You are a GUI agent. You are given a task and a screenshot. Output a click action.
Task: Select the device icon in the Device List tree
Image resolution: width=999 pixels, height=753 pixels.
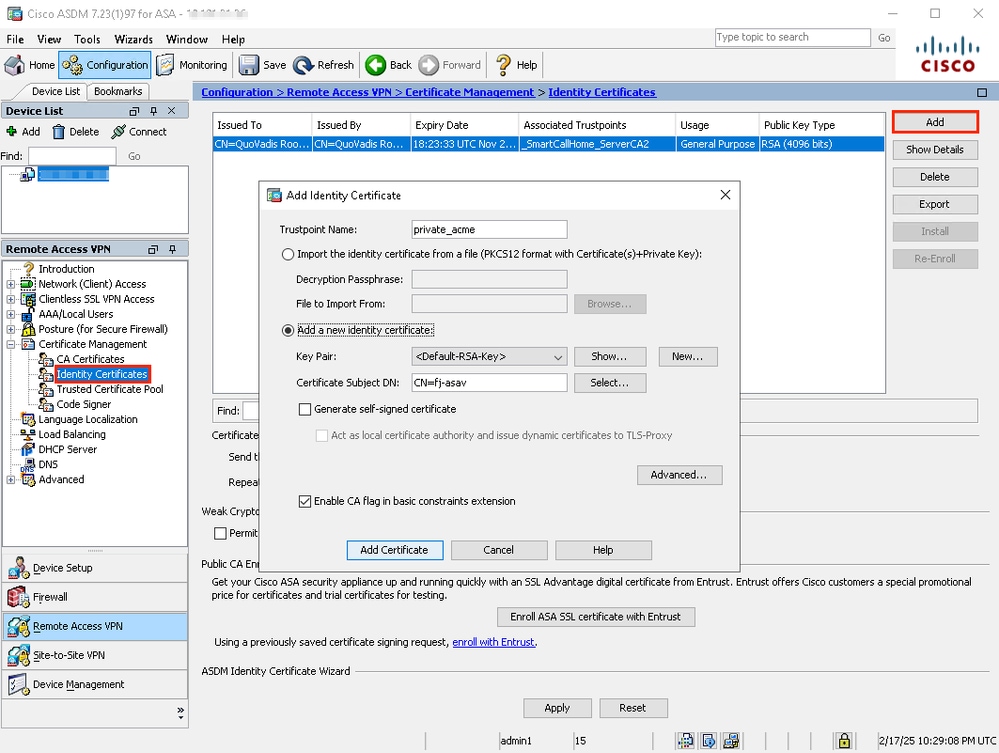click(27, 175)
